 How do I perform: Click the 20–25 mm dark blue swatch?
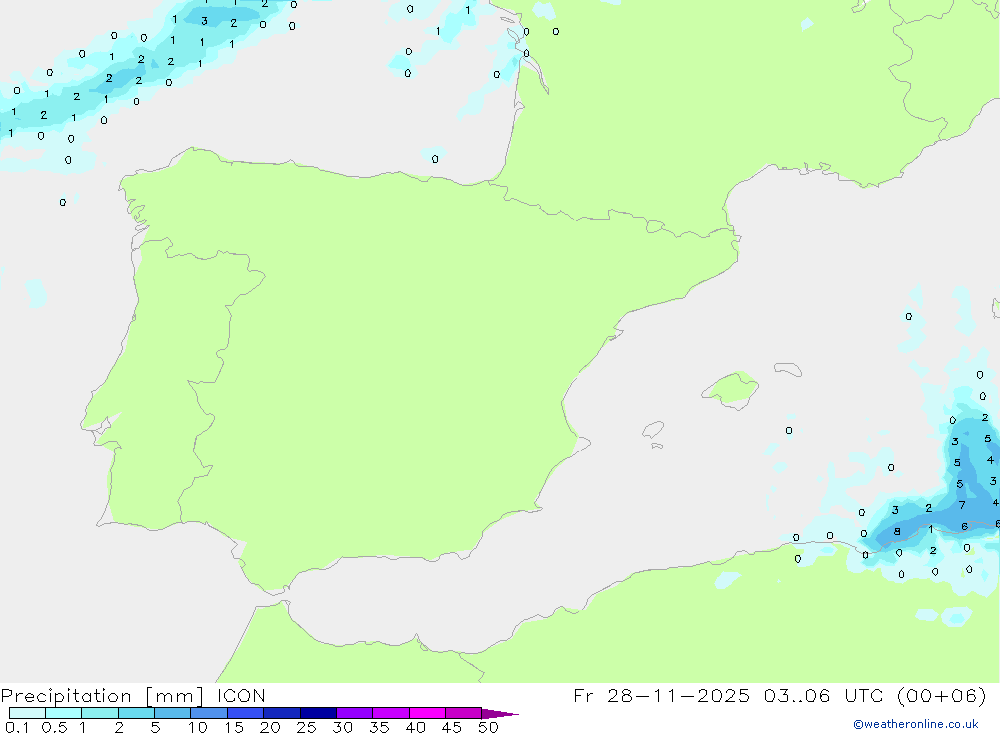282,713
